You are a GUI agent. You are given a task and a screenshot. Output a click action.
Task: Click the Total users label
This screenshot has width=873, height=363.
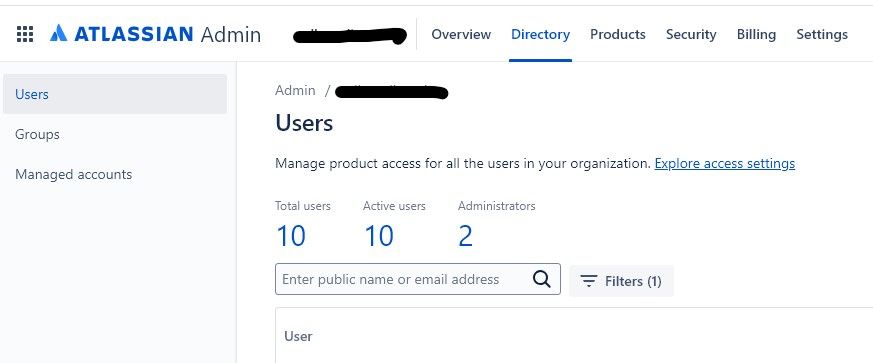(x=303, y=206)
